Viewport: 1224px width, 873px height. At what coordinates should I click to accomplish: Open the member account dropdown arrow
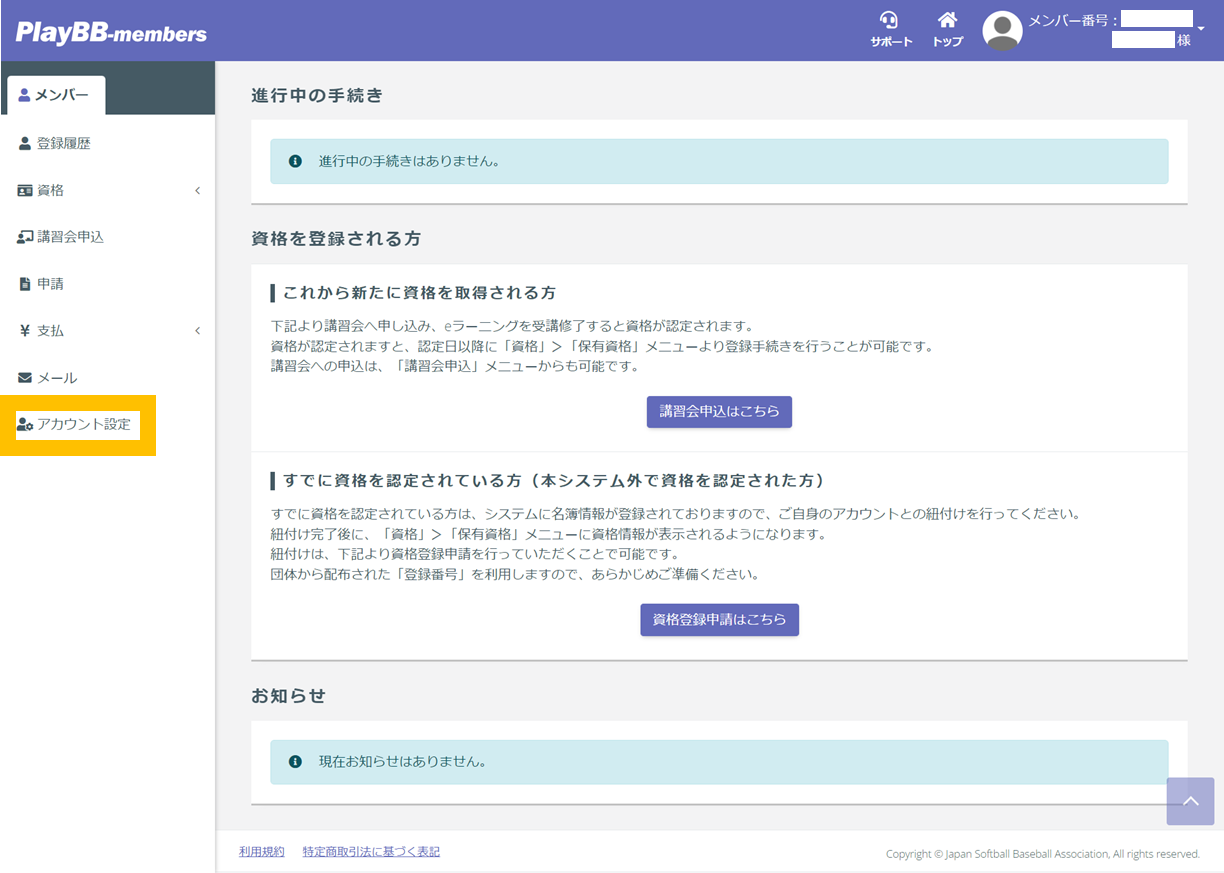tap(1201, 29)
